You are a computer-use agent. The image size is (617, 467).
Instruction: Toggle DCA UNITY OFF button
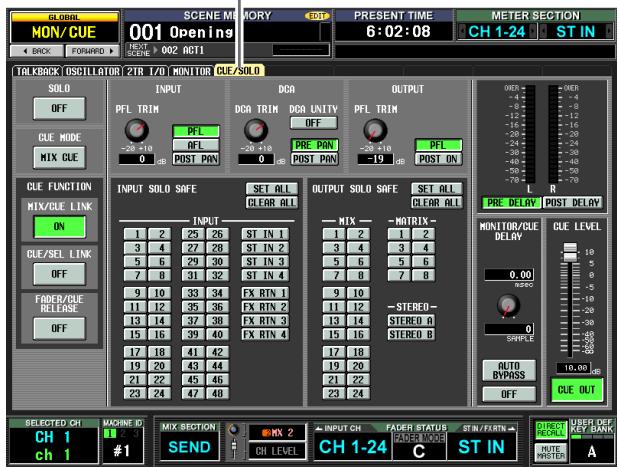(314, 123)
